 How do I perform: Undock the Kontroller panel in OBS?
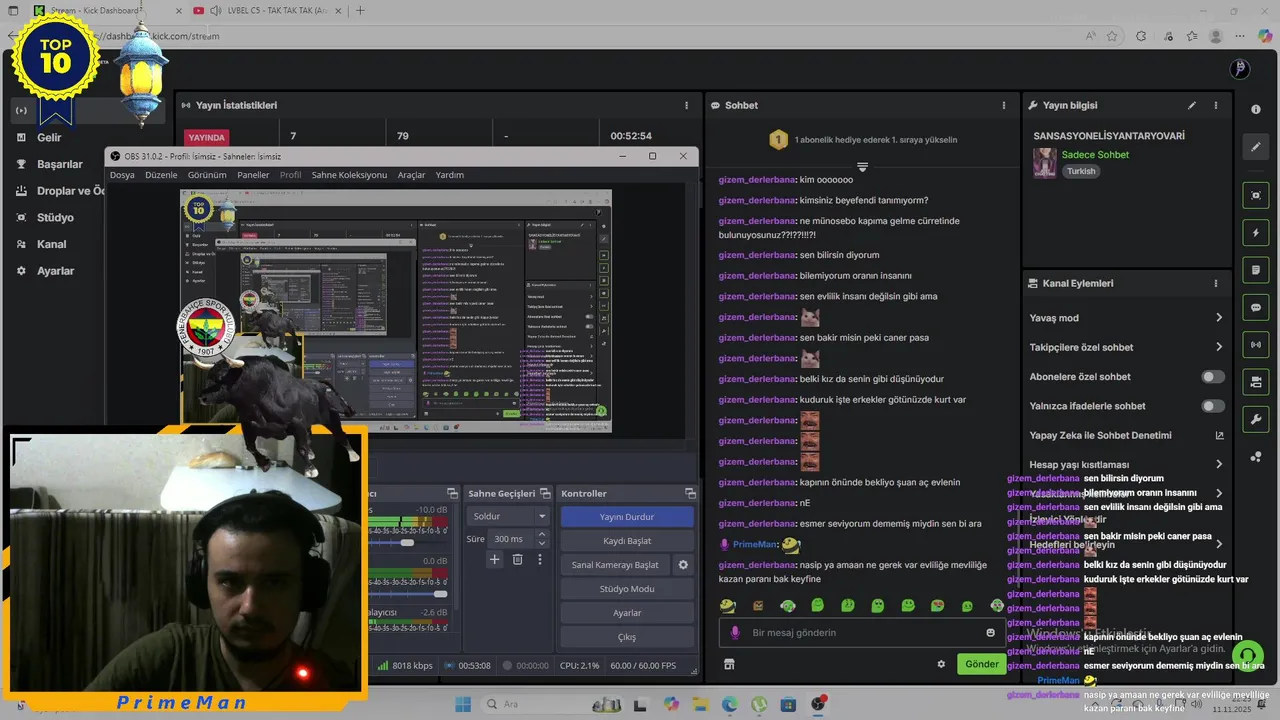pyautogui.click(x=690, y=493)
